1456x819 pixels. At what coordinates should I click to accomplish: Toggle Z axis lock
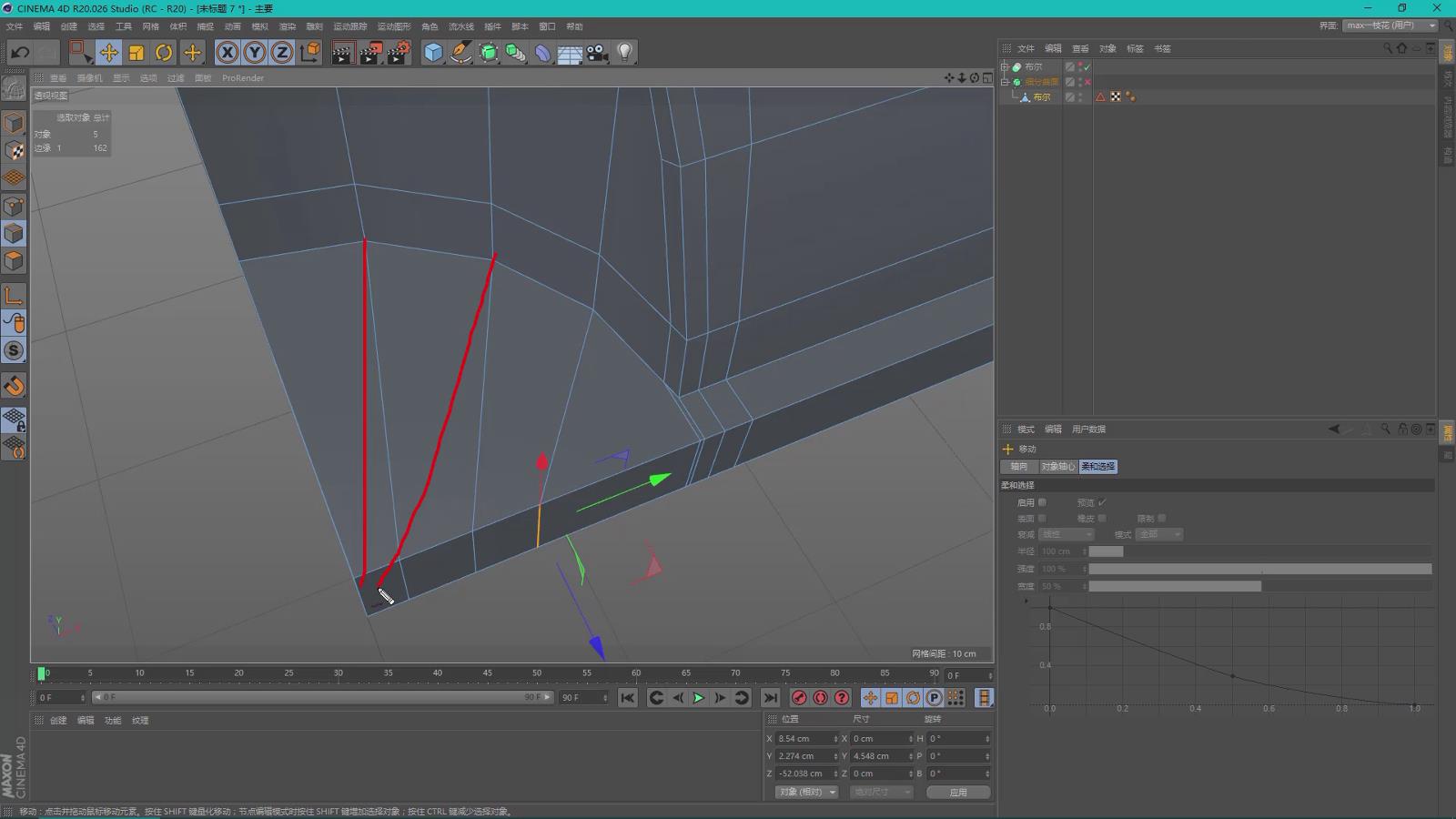point(282,53)
